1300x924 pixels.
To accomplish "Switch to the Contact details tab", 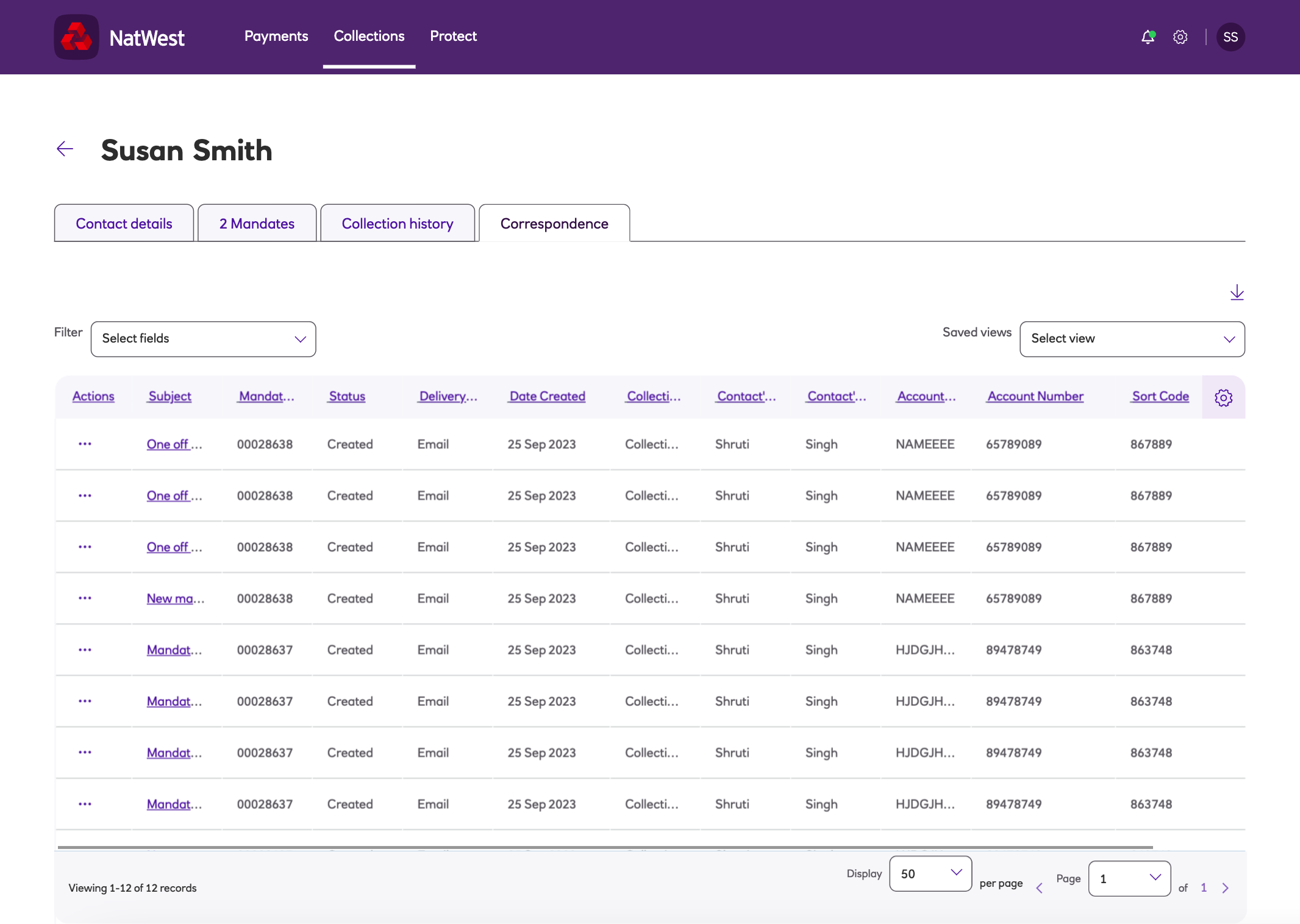I will (124, 223).
